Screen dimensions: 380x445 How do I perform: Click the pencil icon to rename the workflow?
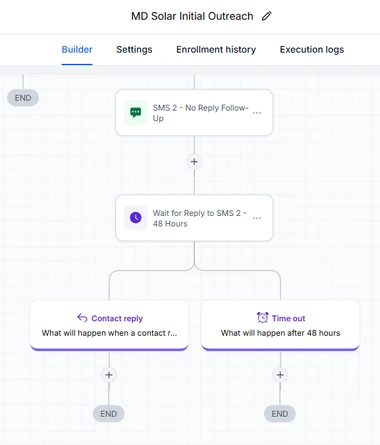[266, 16]
